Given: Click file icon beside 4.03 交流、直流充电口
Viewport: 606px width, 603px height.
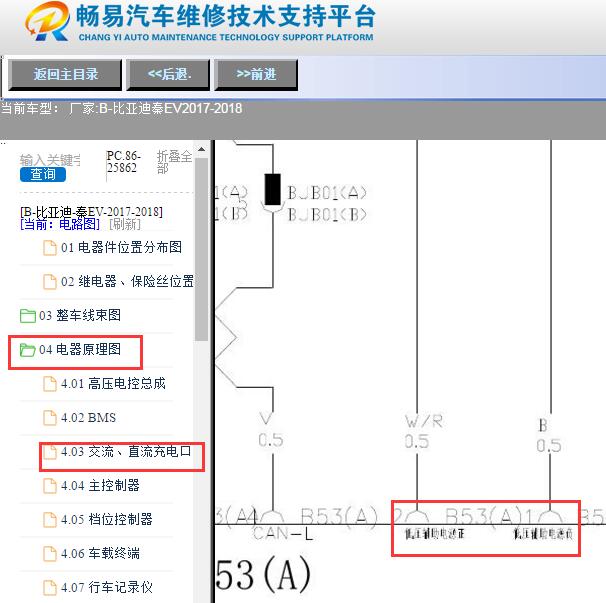Looking at the screenshot, I should pyautogui.click(x=49, y=452).
